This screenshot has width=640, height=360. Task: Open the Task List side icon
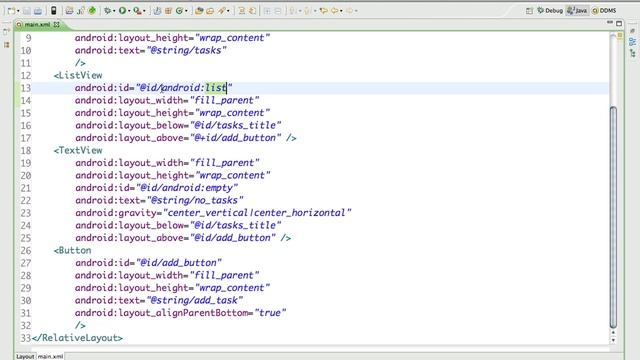[633, 31]
